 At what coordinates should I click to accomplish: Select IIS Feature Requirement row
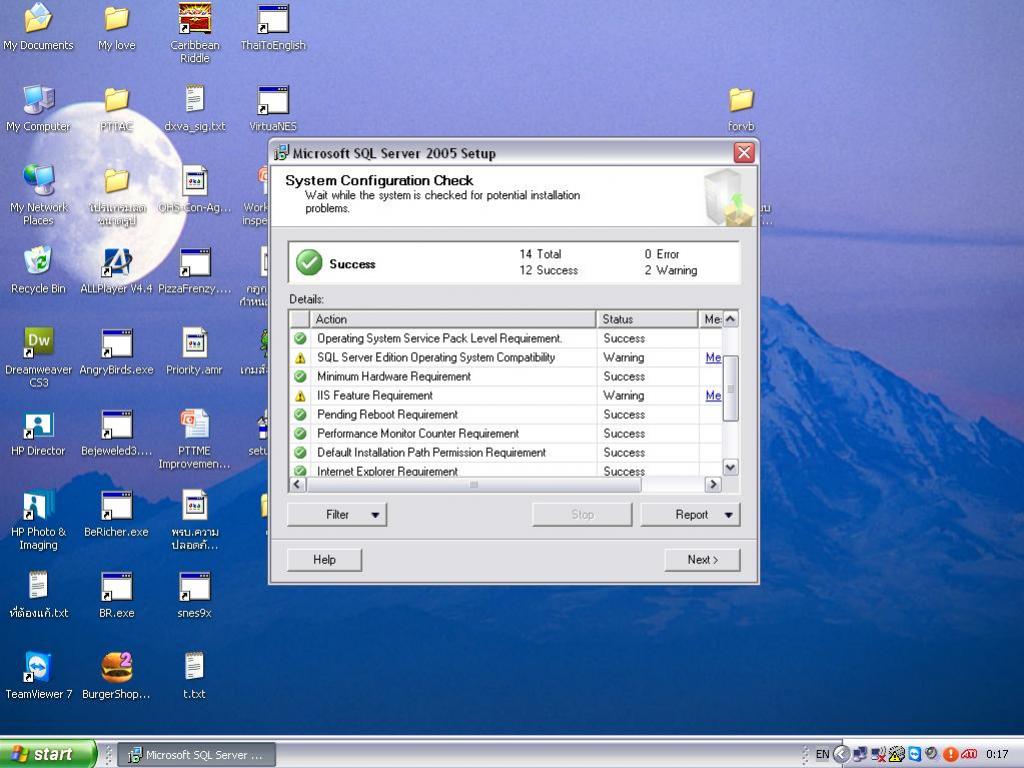506,395
